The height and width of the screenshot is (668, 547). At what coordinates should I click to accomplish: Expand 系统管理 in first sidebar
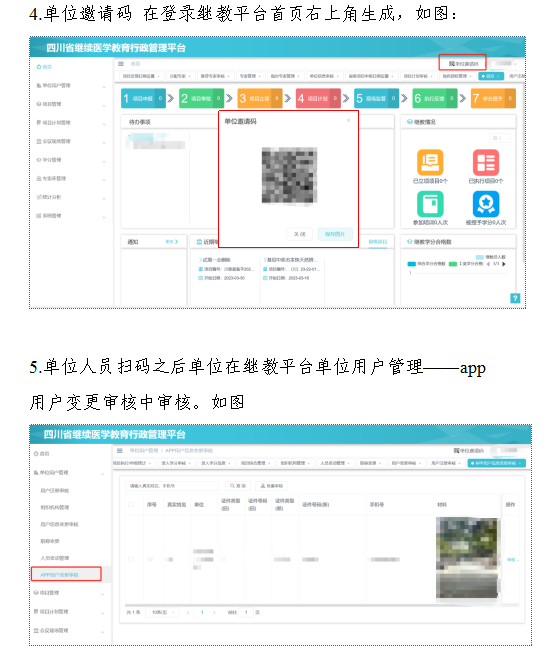coord(71,216)
